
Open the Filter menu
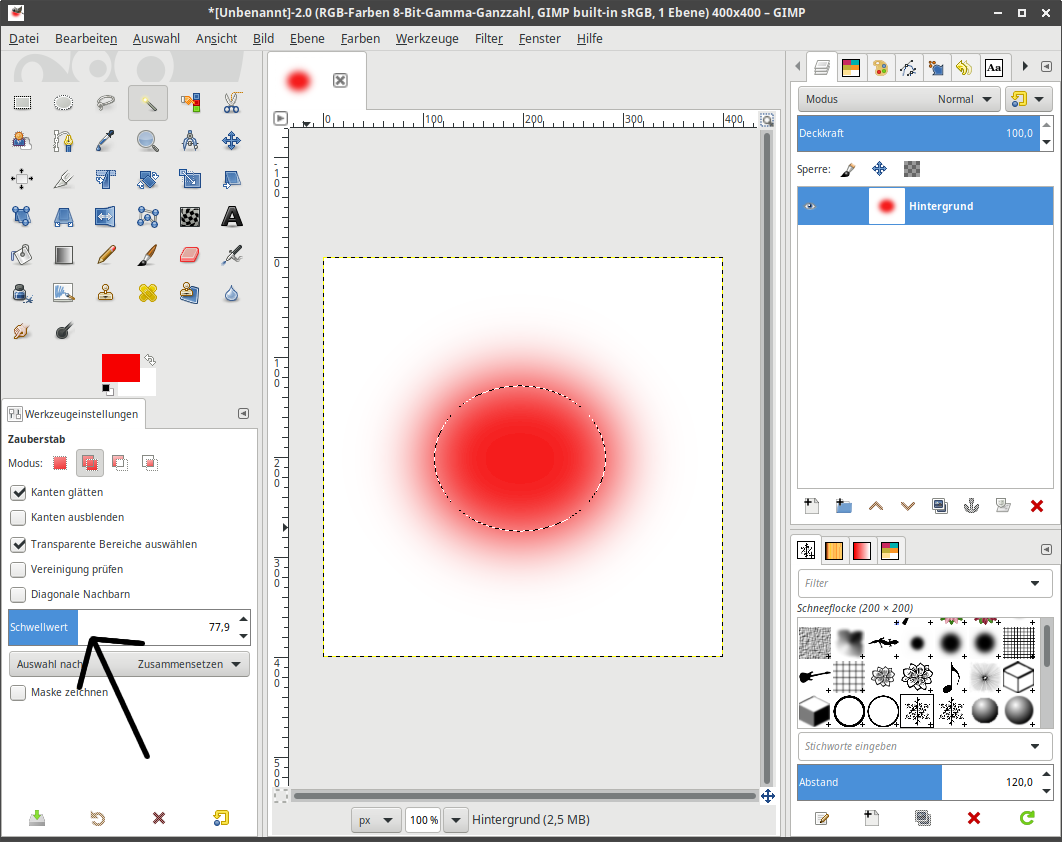click(488, 38)
